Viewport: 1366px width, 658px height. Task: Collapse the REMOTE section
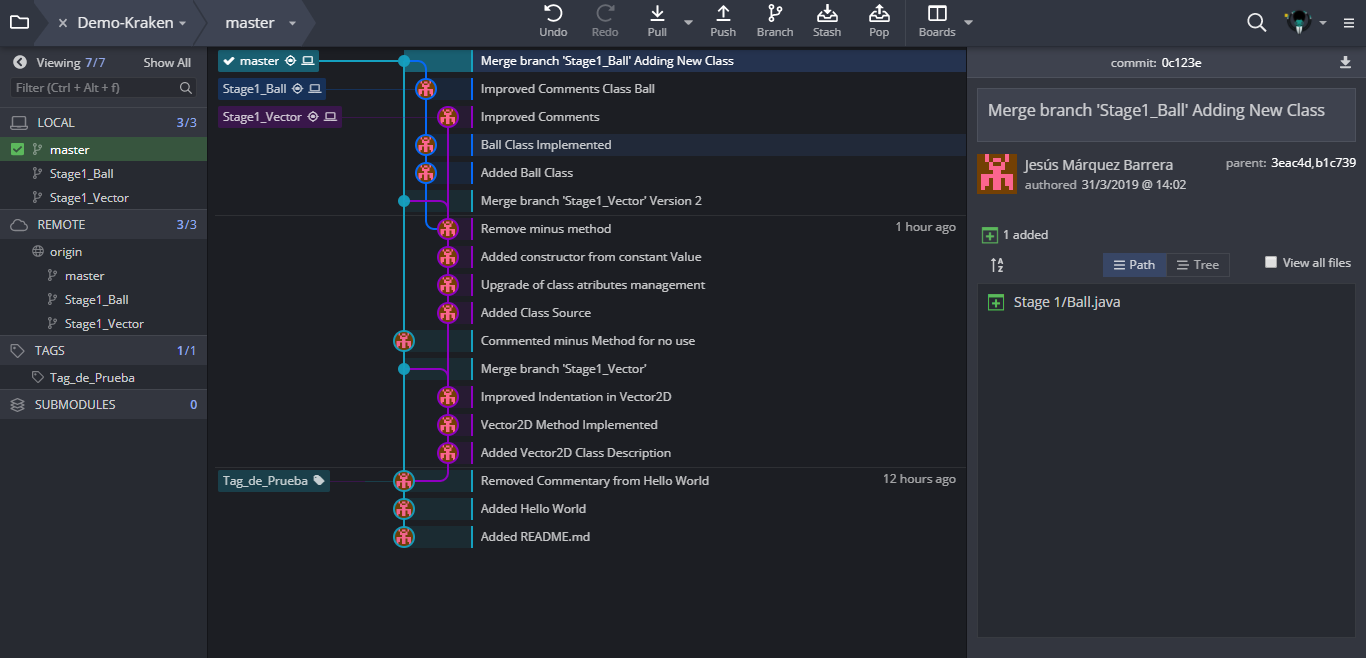click(103, 224)
